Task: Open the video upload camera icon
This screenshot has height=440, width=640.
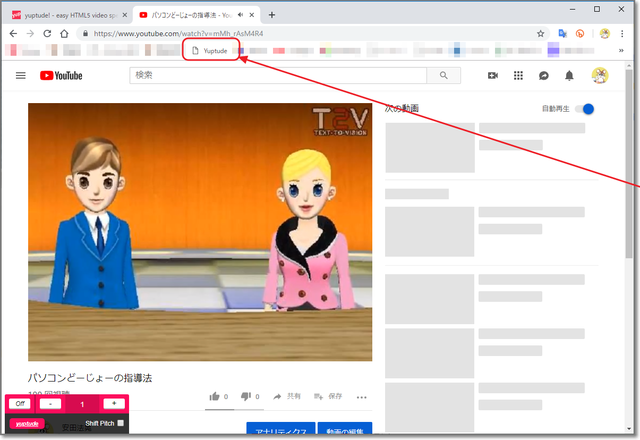Action: pos(492,75)
